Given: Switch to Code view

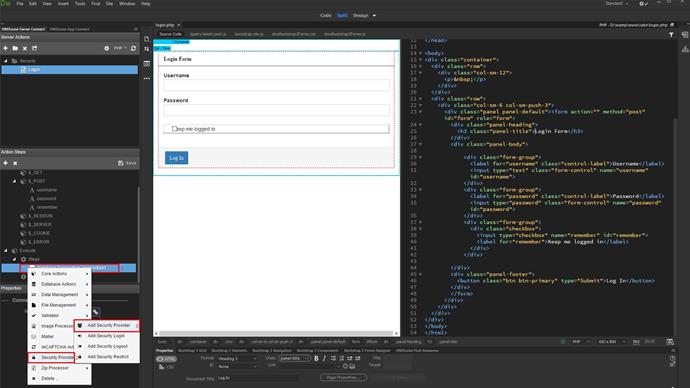Looking at the screenshot, I should pyautogui.click(x=326, y=15).
